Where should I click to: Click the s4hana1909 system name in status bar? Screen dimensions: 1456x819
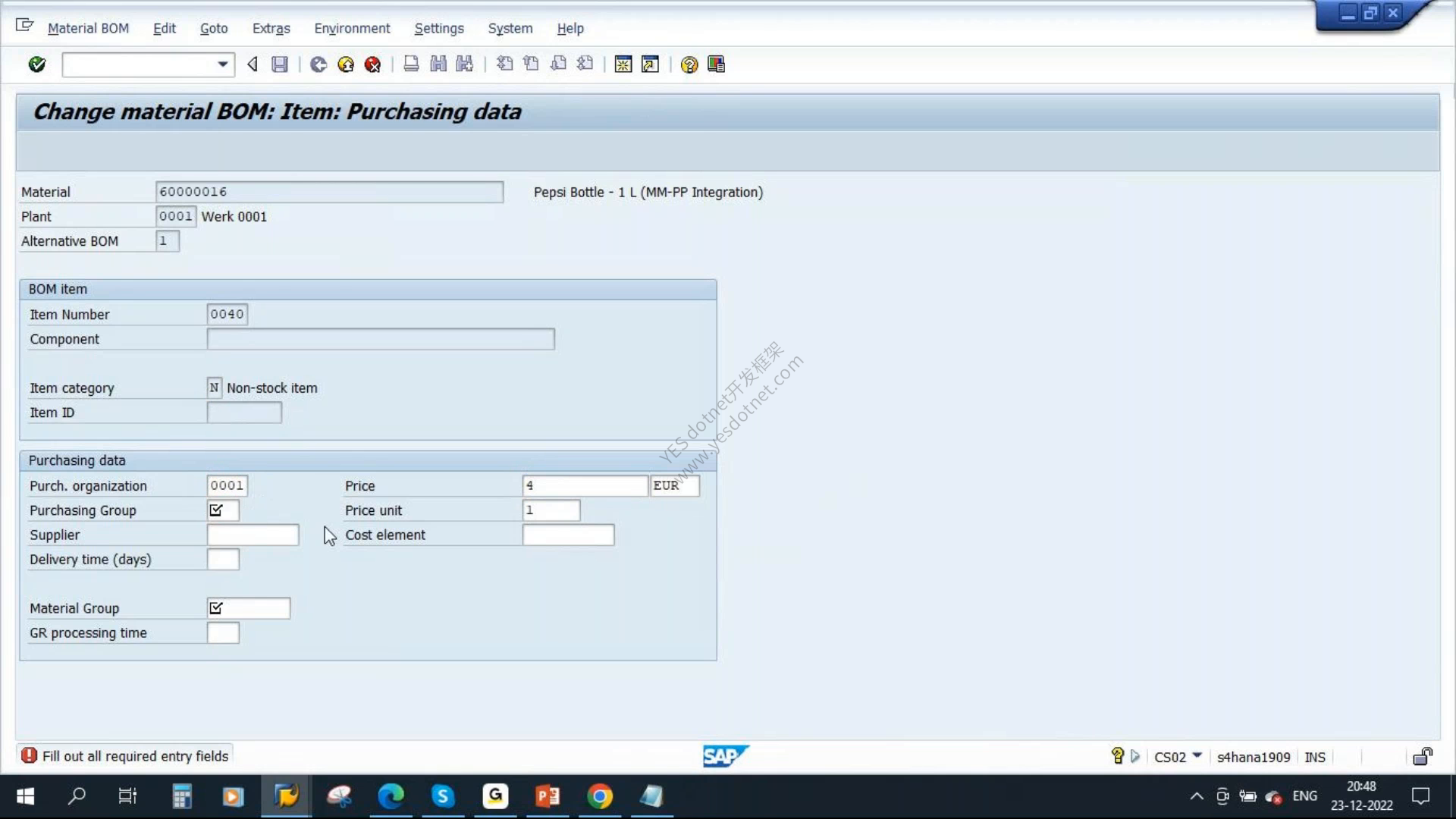[1253, 757]
